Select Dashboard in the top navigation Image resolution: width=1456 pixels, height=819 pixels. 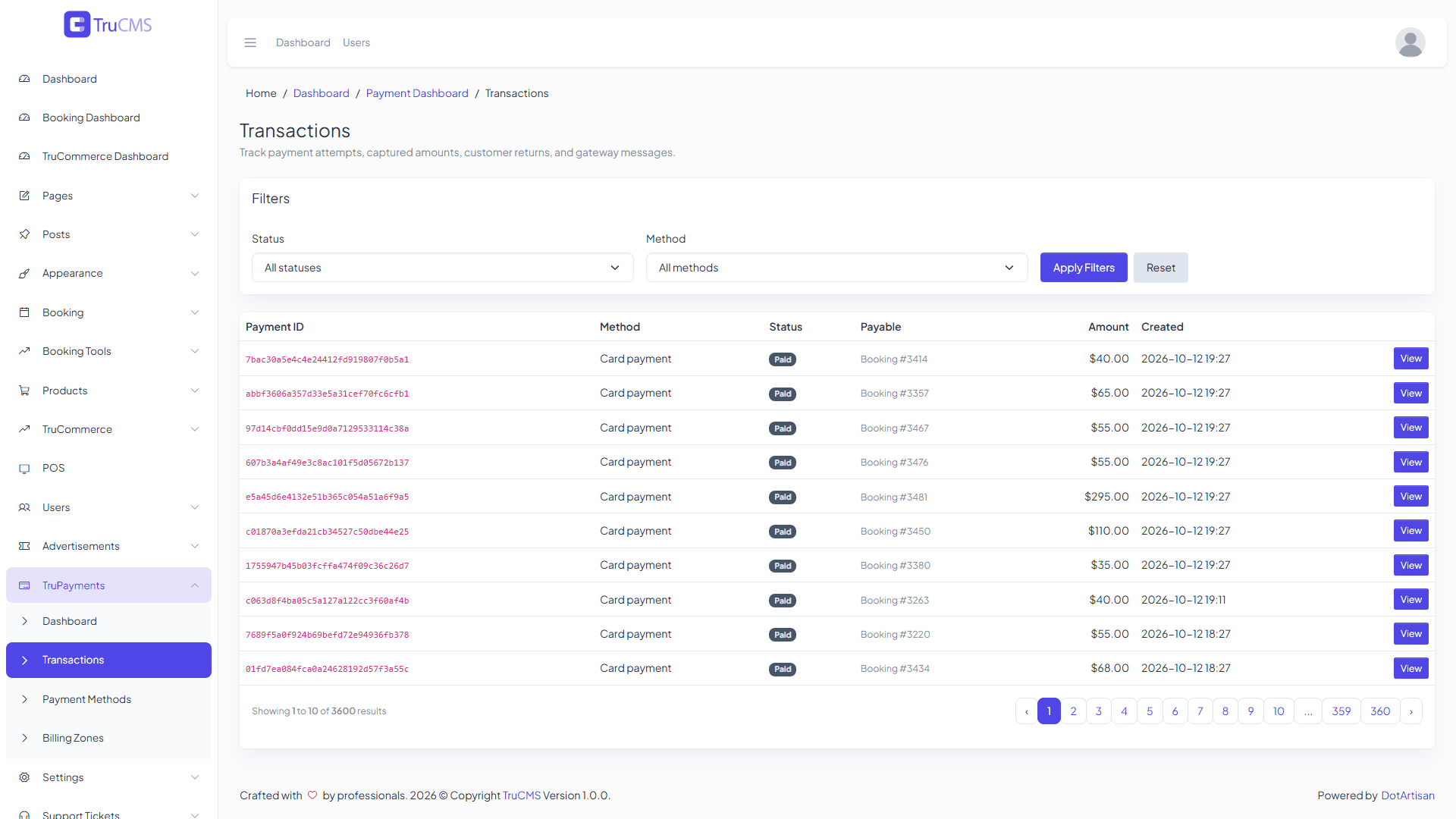coord(303,42)
